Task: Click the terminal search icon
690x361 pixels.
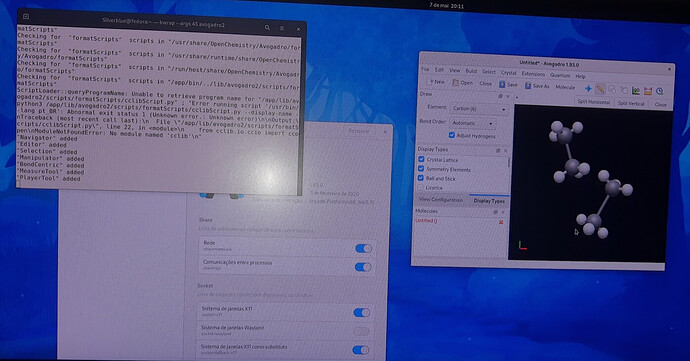Action: coord(267,28)
